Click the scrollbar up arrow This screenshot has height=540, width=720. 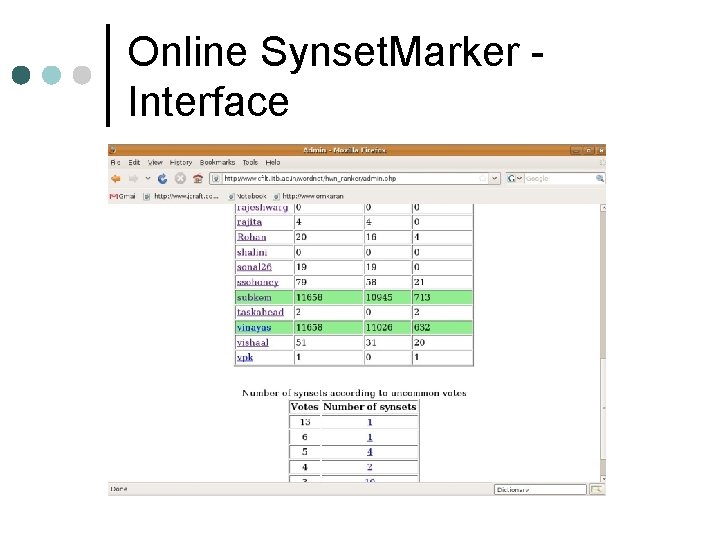603,208
